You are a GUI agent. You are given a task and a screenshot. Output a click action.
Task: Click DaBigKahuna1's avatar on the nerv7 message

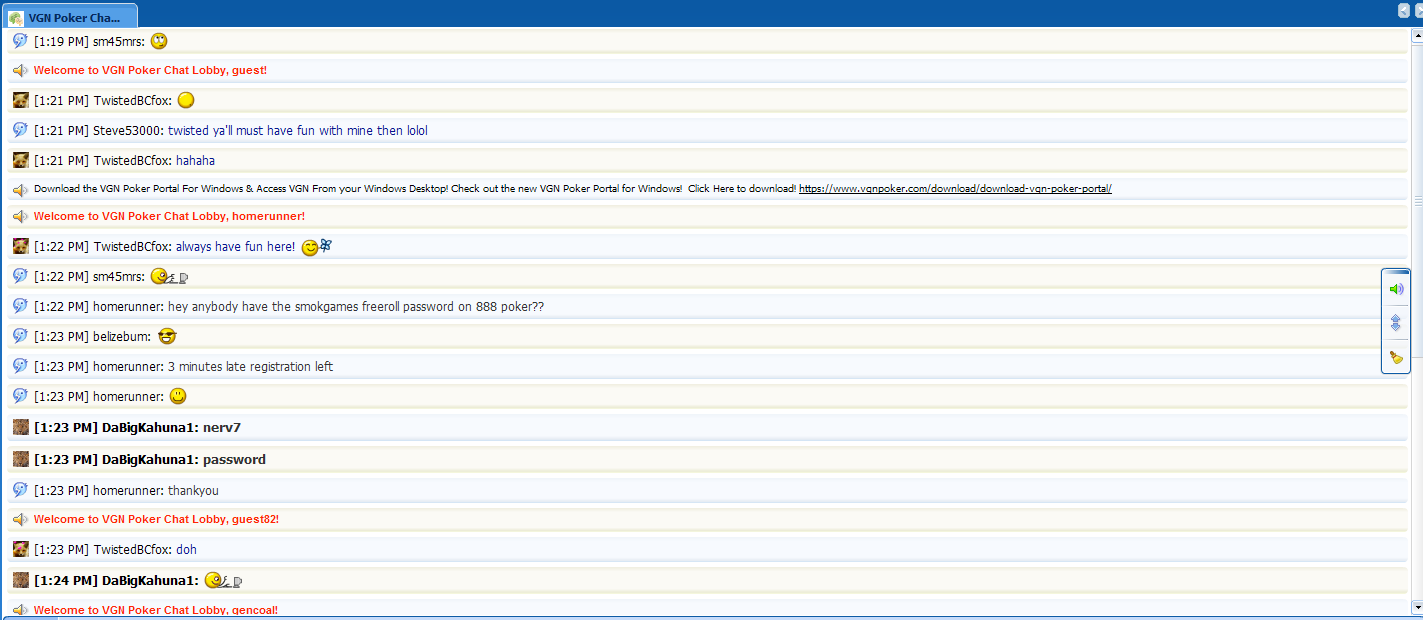click(x=20, y=427)
